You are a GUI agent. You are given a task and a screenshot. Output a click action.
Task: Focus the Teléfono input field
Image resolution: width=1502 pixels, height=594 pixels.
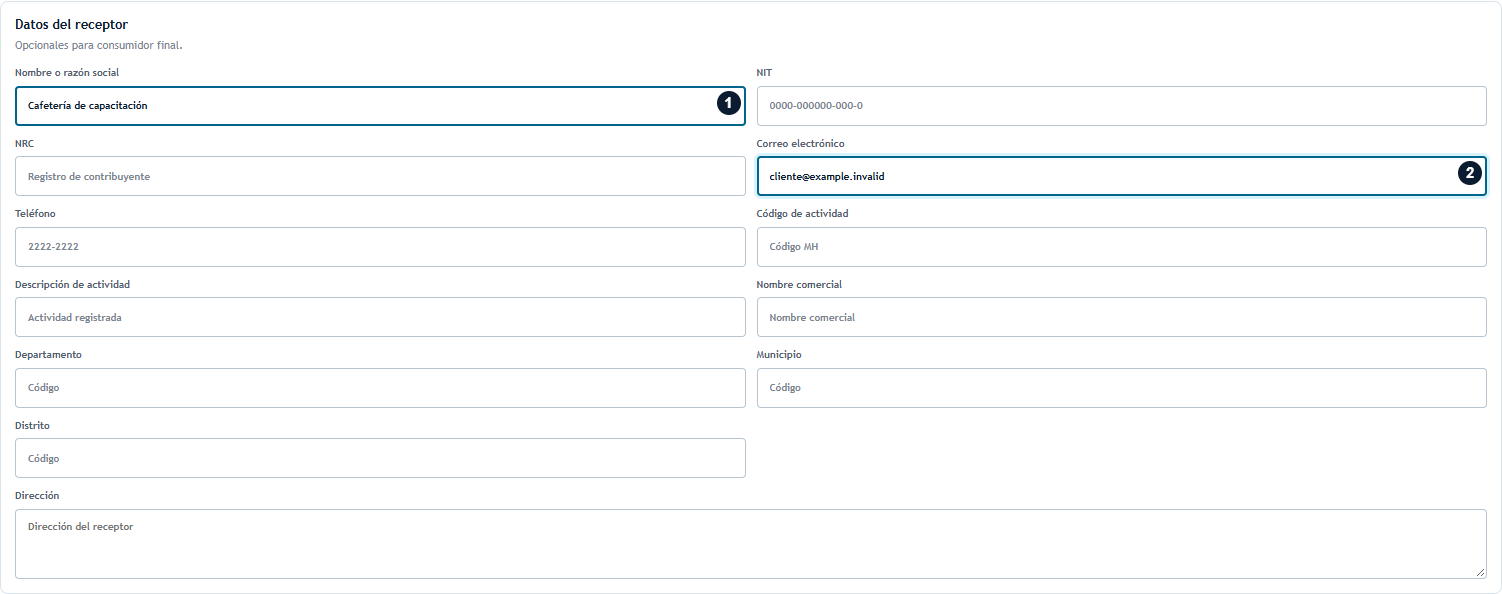[x=380, y=247]
